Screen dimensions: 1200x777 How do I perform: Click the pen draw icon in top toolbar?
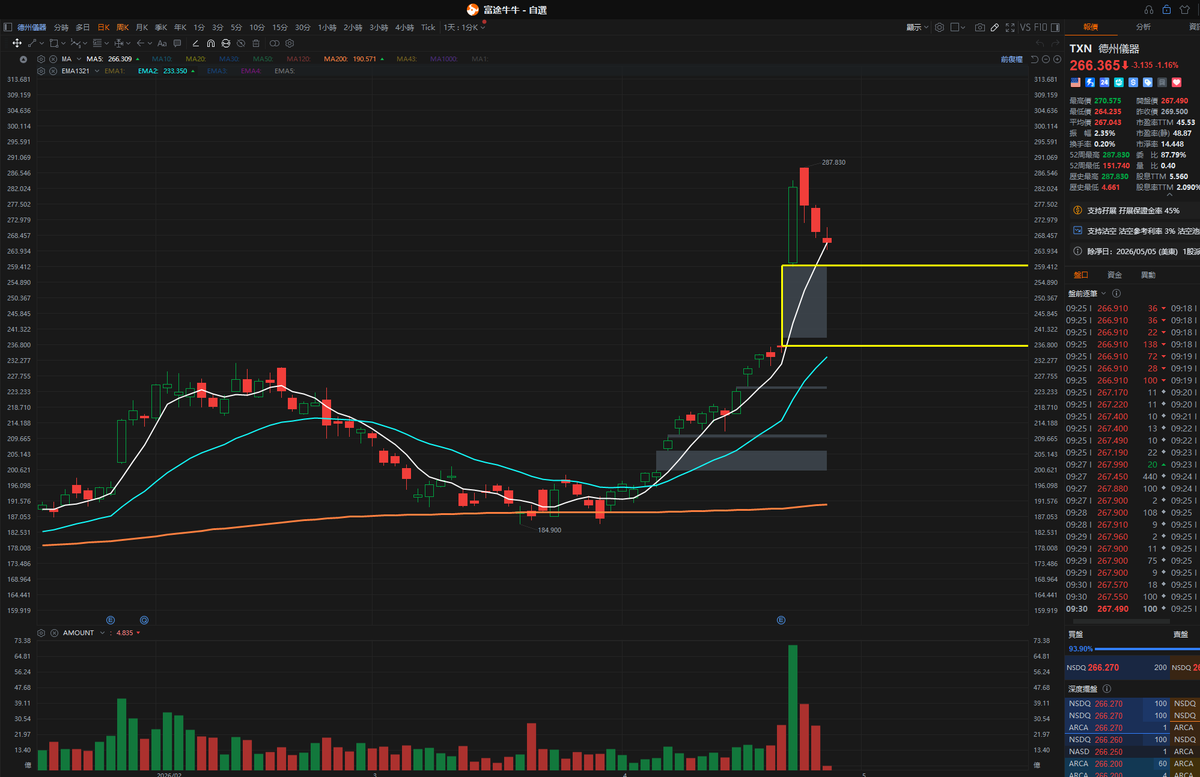(x=994, y=27)
